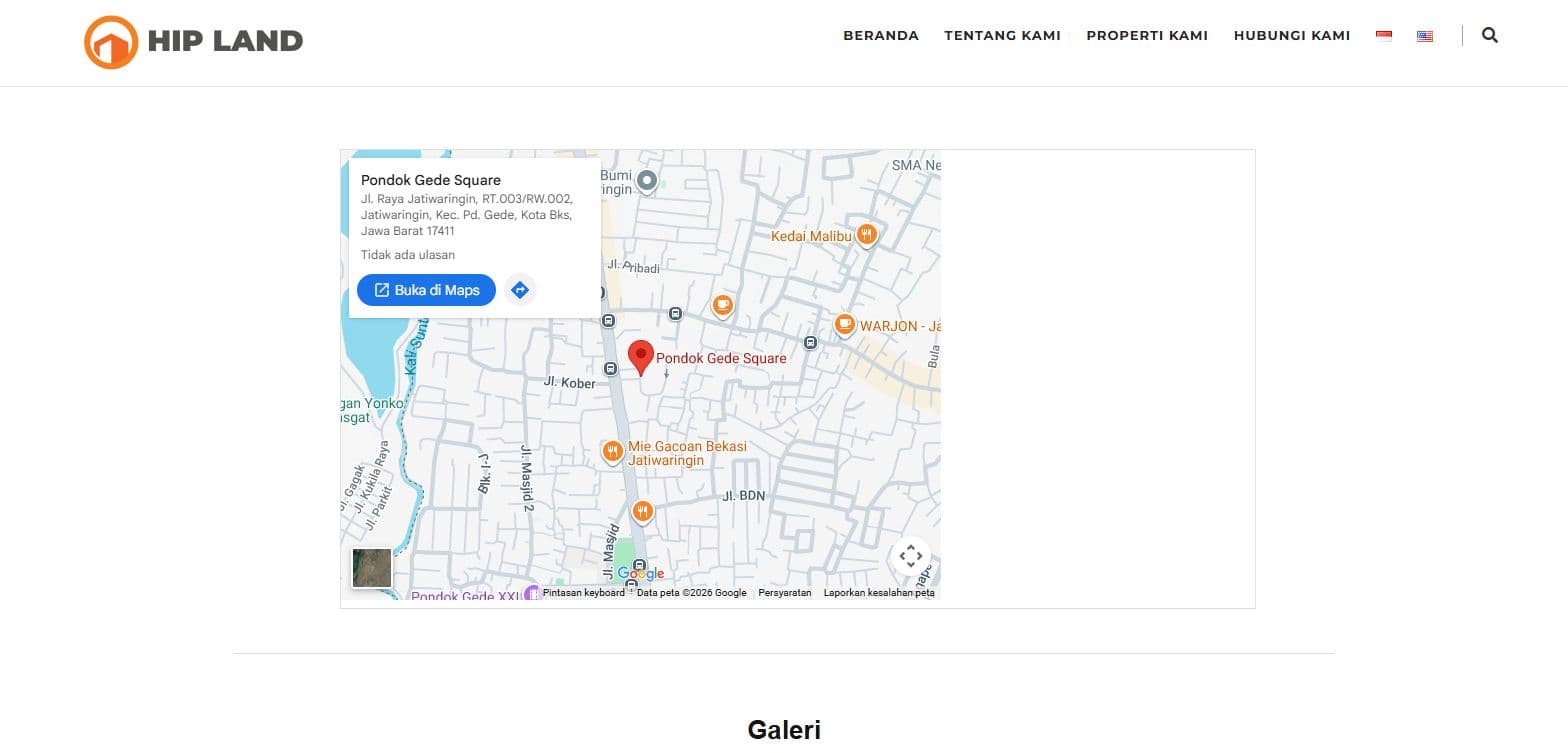Image resolution: width=1568 pixels, height=753 pixels.
Task: Click the Google logo on the map
Action: pos(640,574)
